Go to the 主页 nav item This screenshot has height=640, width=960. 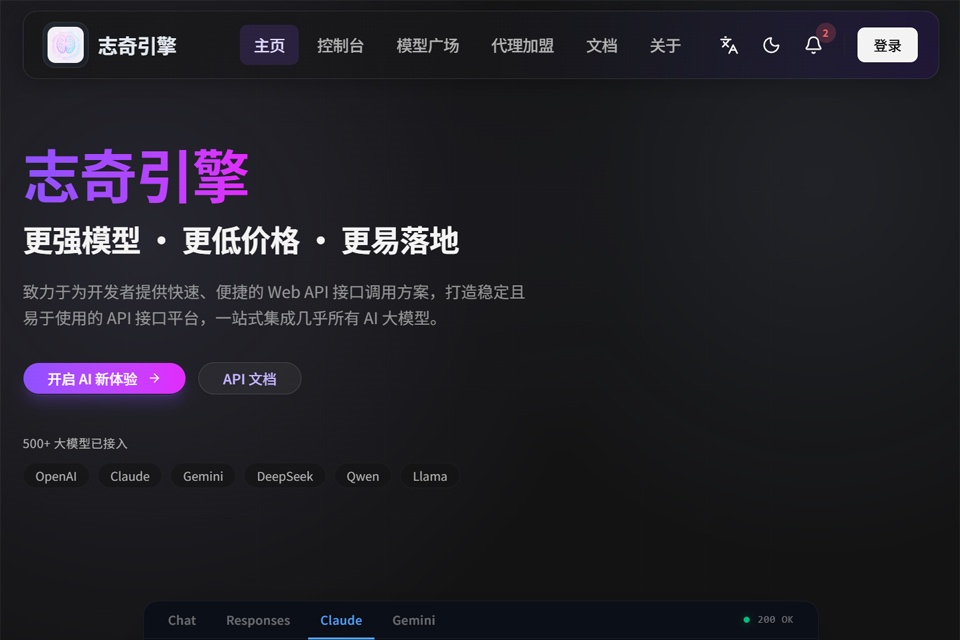pyautogui.click(x=269, y=45)
